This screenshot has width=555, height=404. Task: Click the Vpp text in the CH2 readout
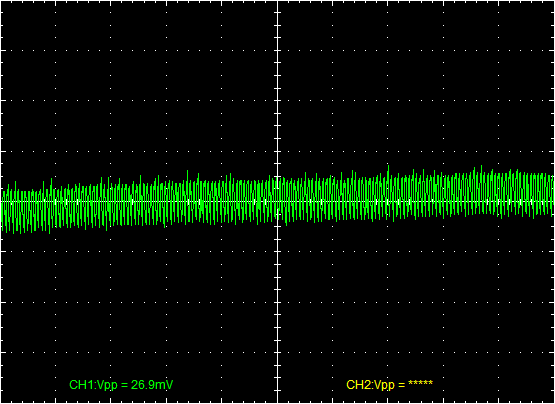click(383, 385)
